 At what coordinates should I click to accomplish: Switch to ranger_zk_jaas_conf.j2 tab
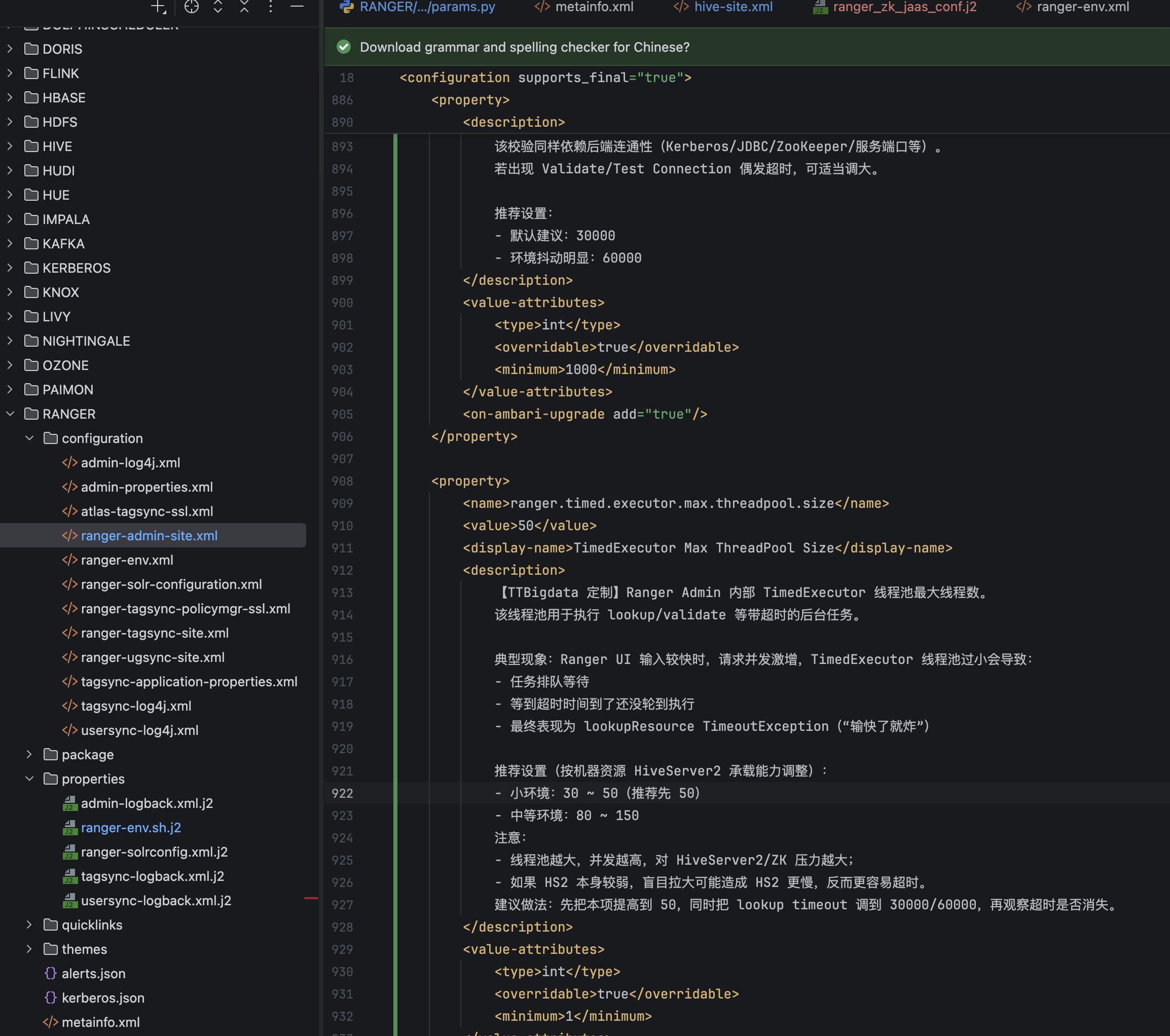coord(904,7)
